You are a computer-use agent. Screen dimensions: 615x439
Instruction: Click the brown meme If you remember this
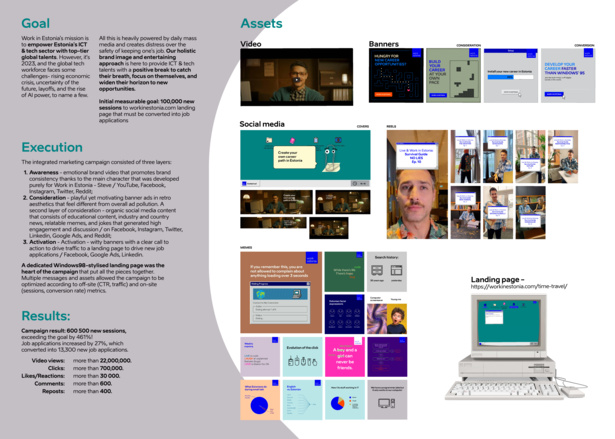click(281, 292)
